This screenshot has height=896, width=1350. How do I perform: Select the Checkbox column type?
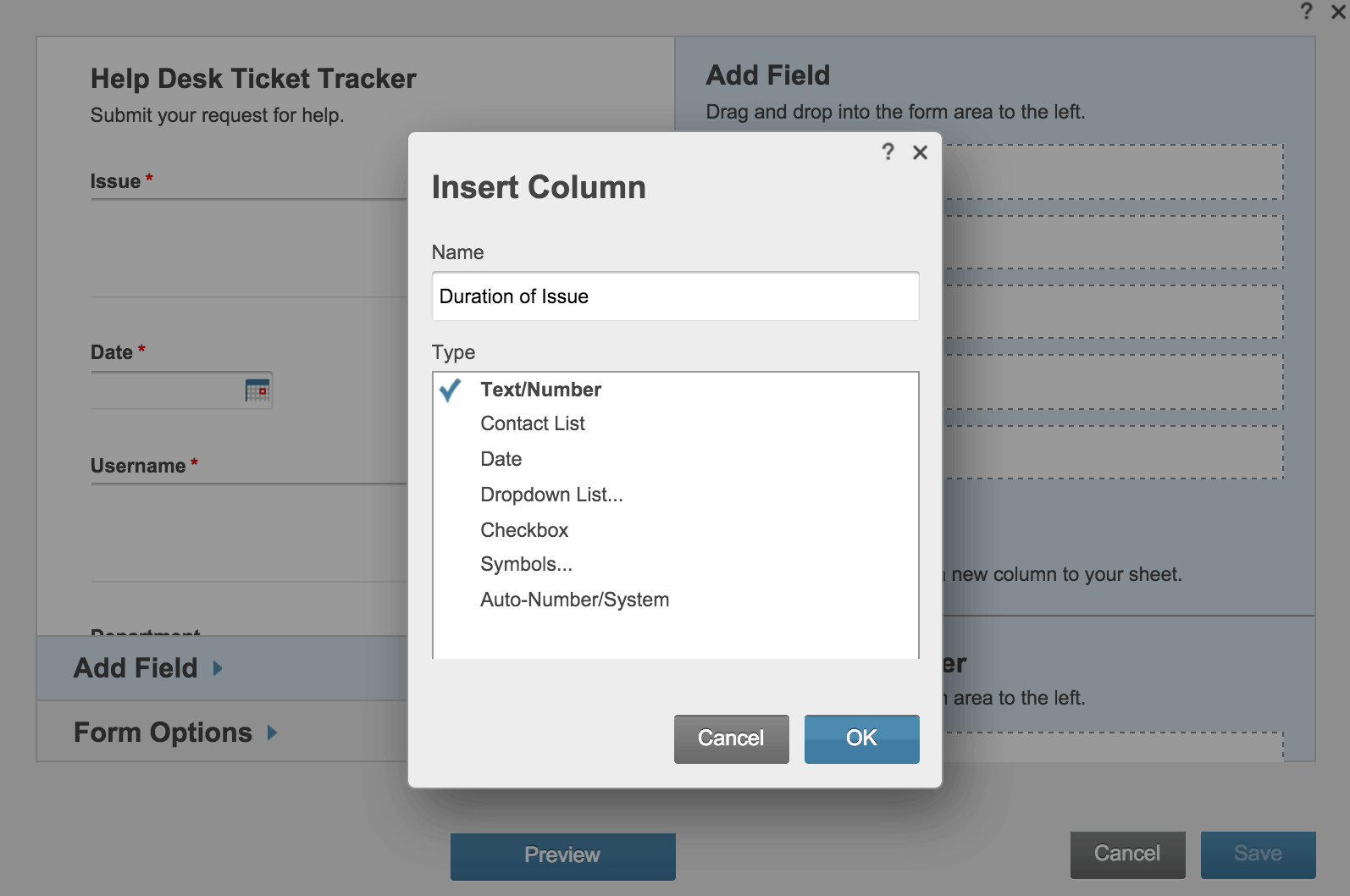[x=524, y=529]
